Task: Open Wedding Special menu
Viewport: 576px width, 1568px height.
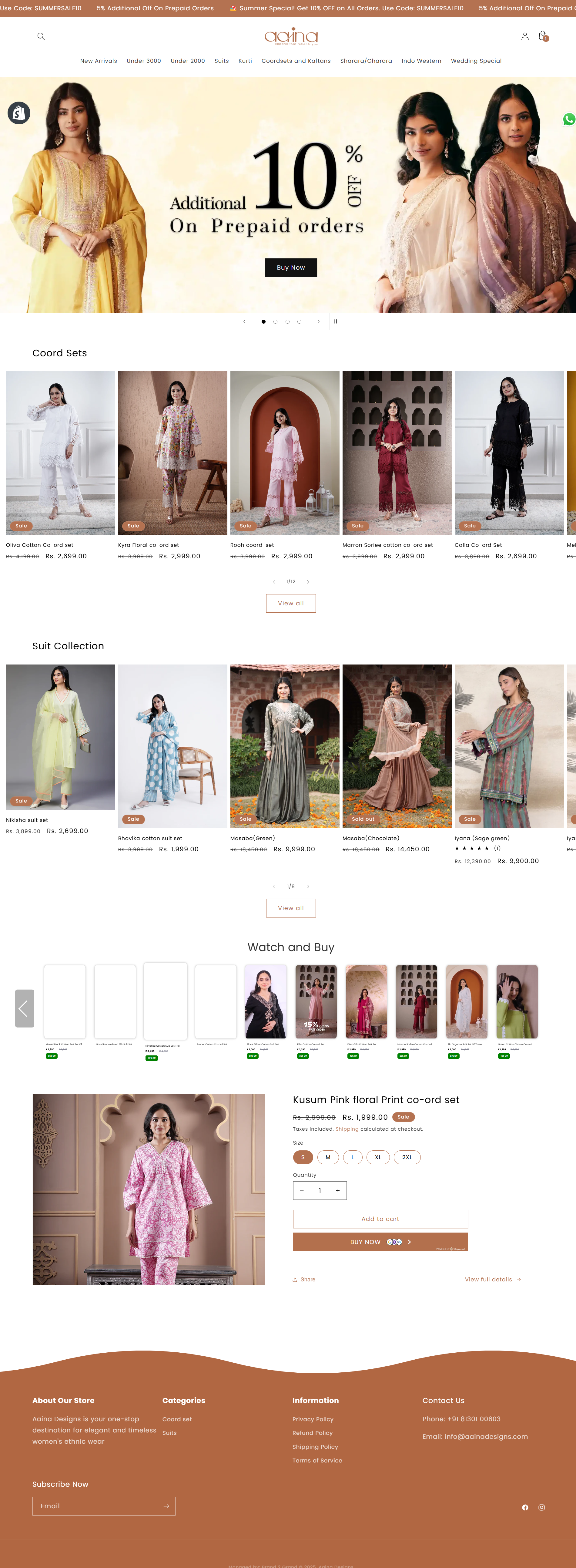Action: tap(476, 61)
